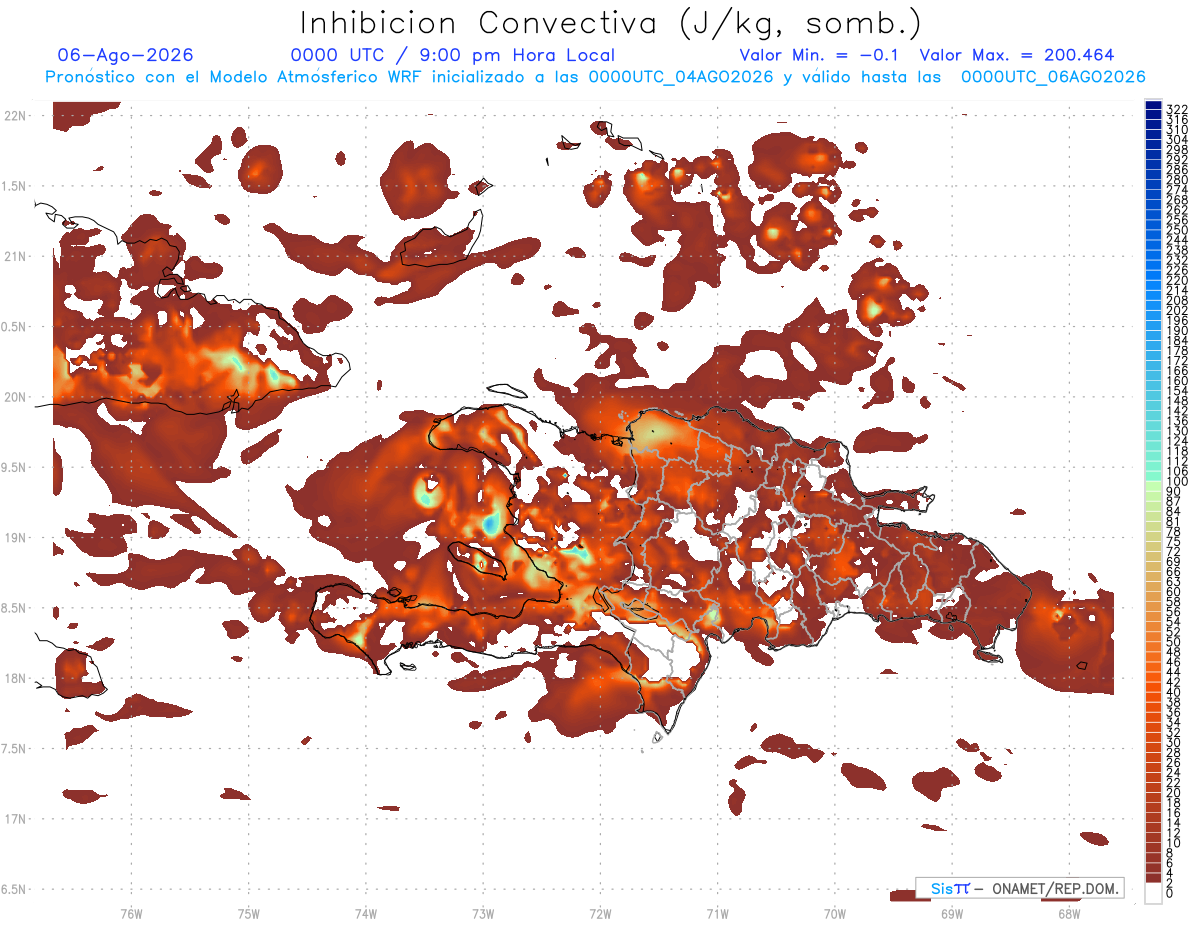Click the '19N' latitude axis label
This screenshot has height=927, width=1200.
(x=15, y=537)
